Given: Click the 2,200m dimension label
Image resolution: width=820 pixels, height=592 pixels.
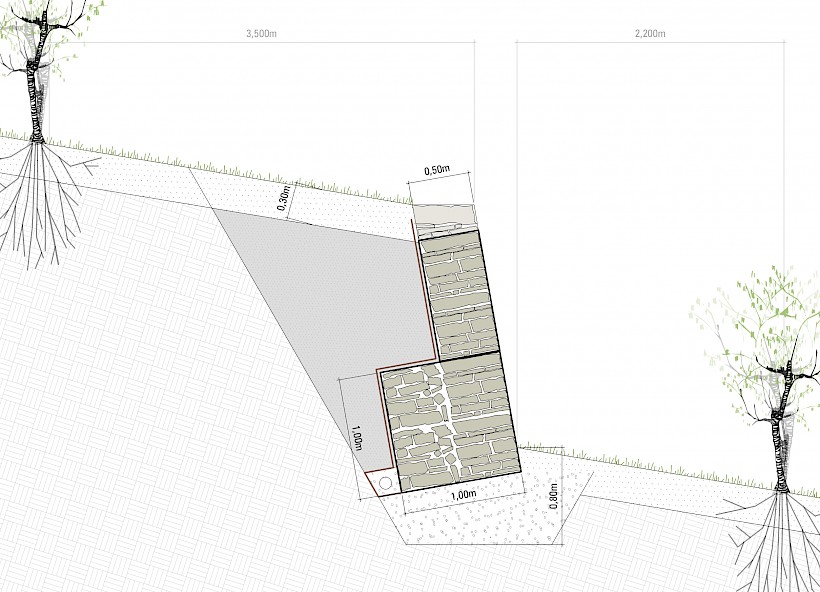Looking at the screenshot, I should pos(650,33).
